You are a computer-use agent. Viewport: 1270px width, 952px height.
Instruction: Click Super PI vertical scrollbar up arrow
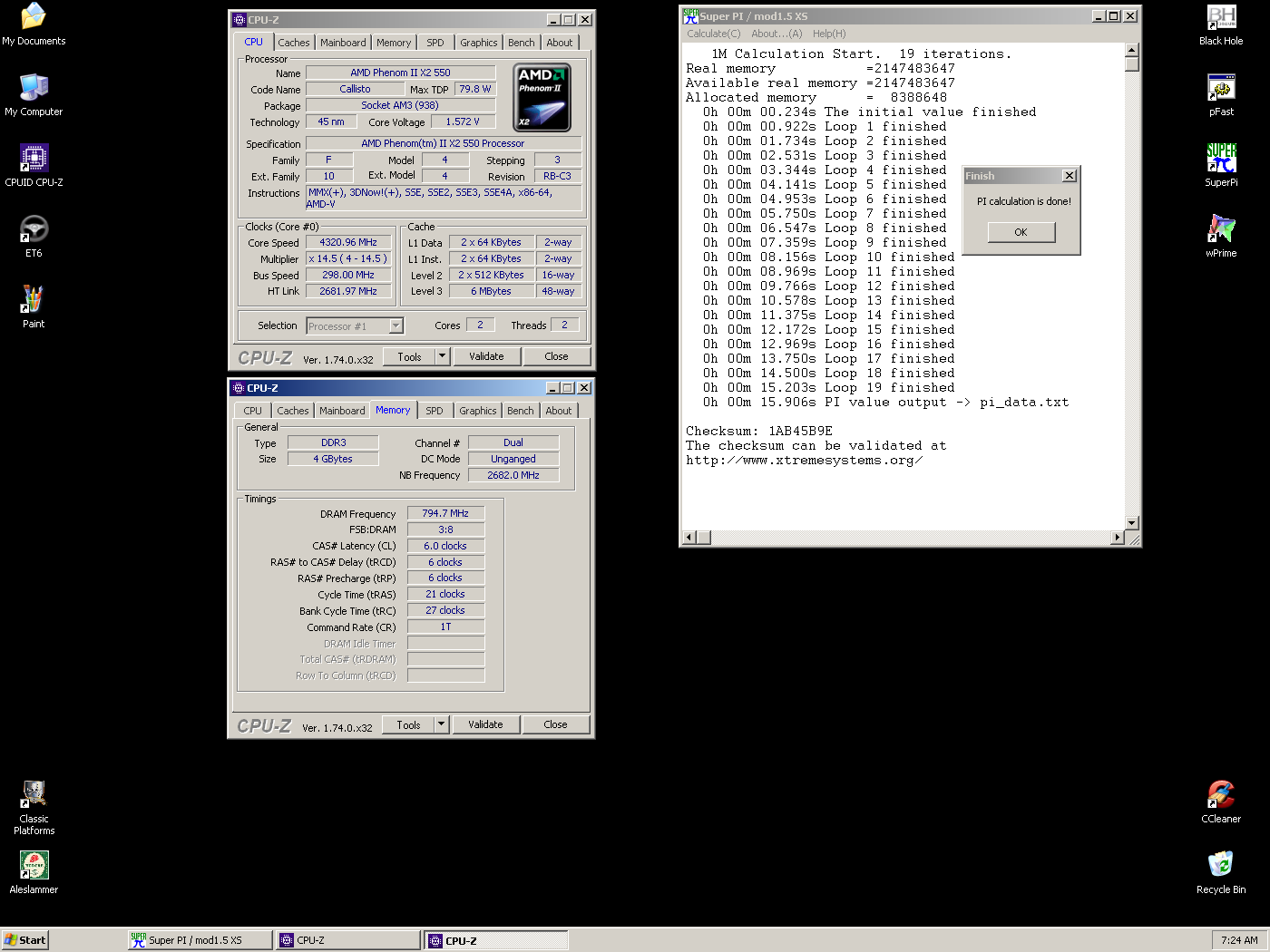click(1132, 51)
